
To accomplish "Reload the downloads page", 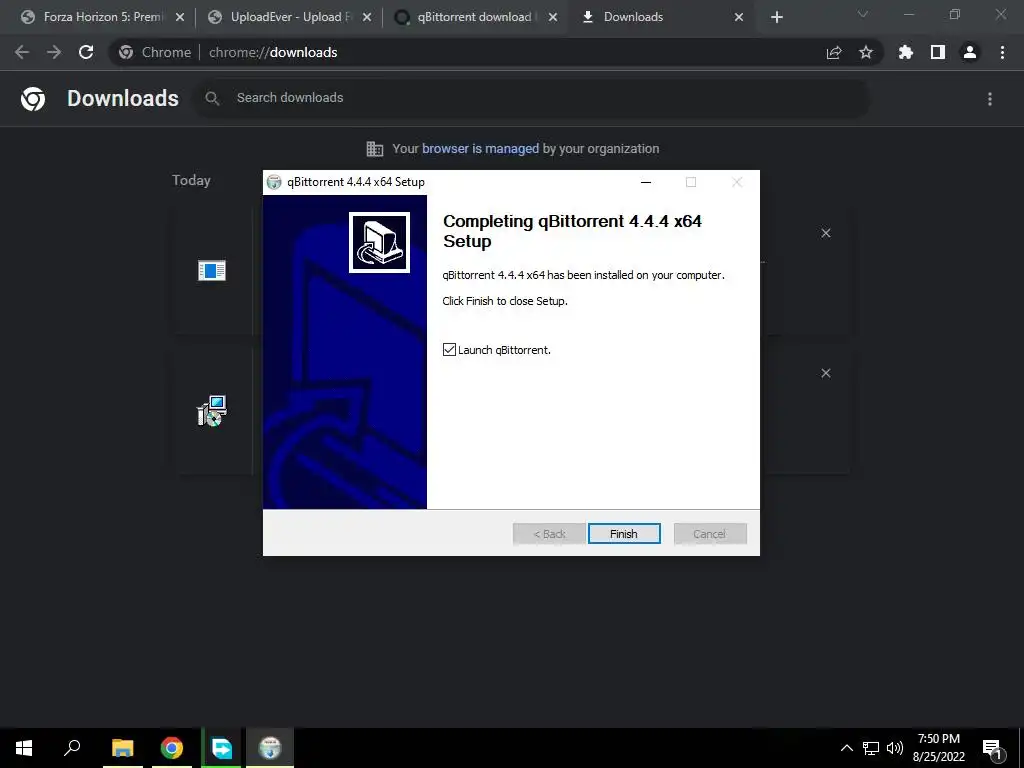I will pyautogui.click(x=86, y=52).
